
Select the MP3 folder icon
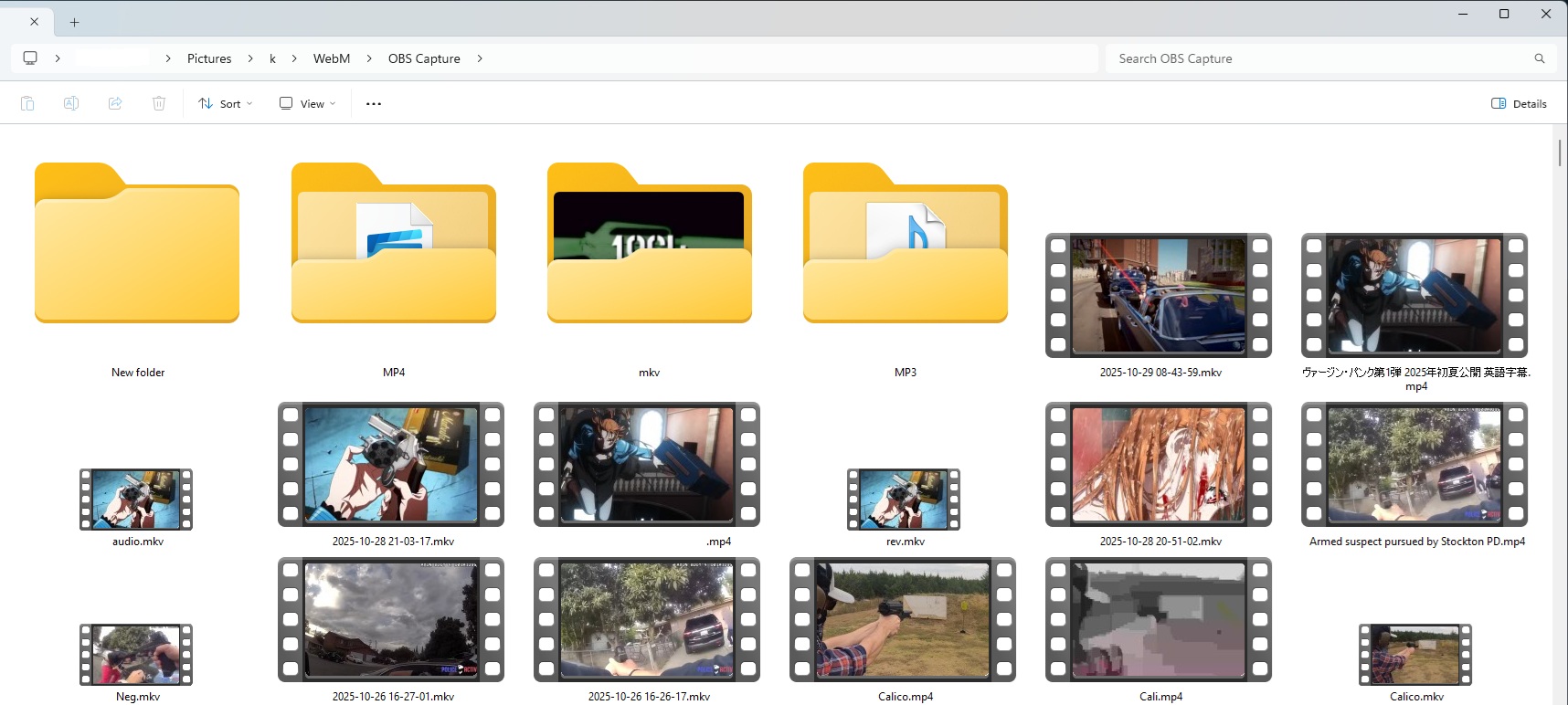point(906,243)
